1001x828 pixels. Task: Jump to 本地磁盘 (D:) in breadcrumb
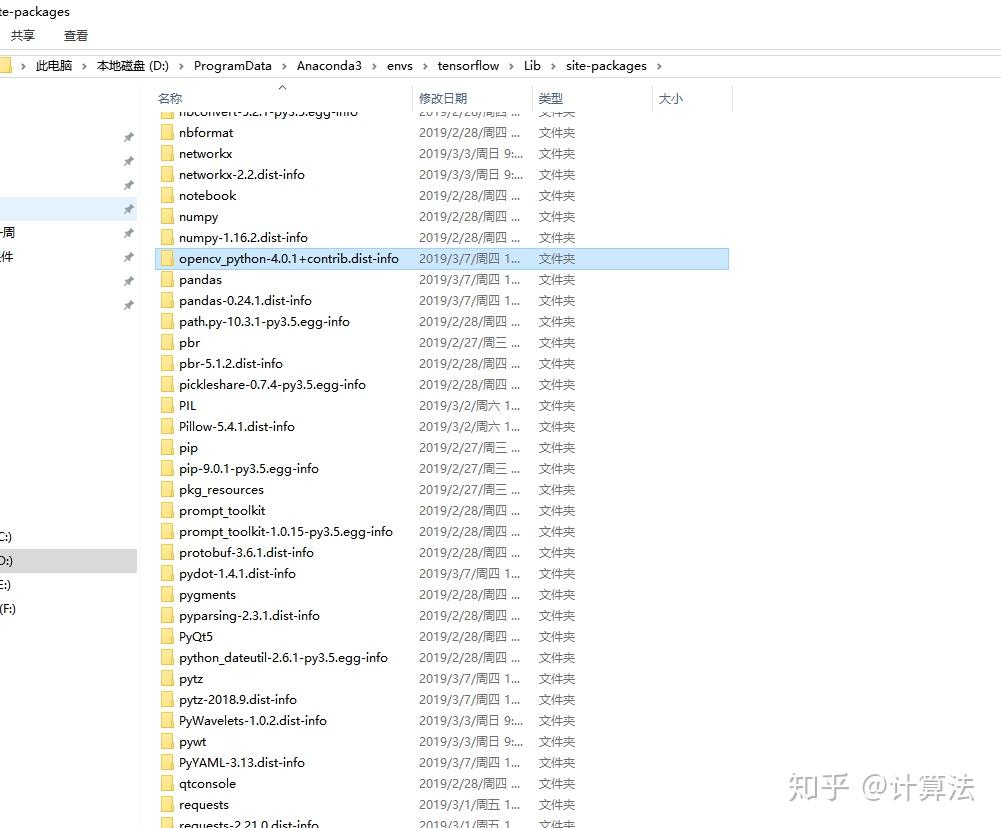click(x=133, y=66)
